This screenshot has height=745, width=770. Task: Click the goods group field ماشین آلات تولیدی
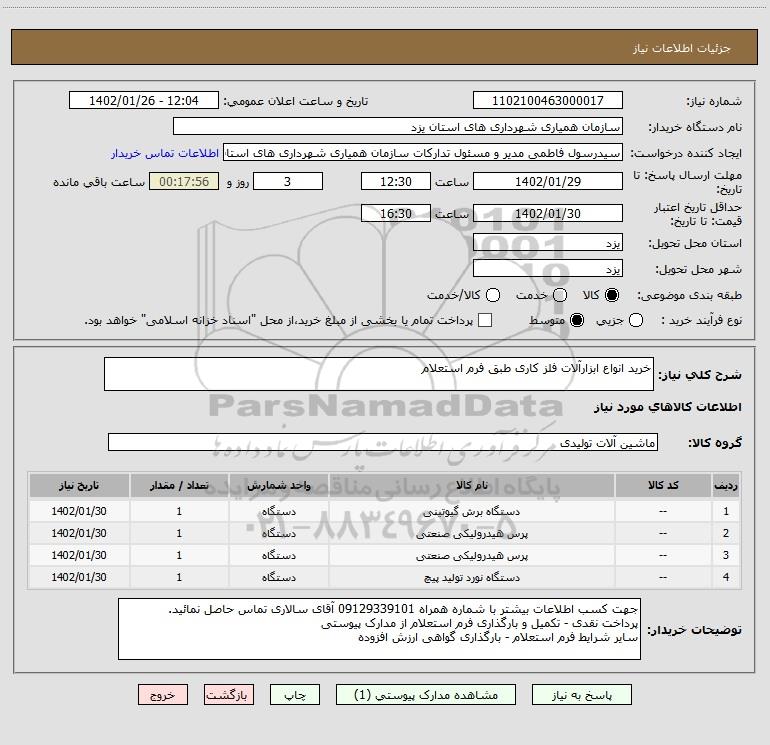(x=383, y=442)
